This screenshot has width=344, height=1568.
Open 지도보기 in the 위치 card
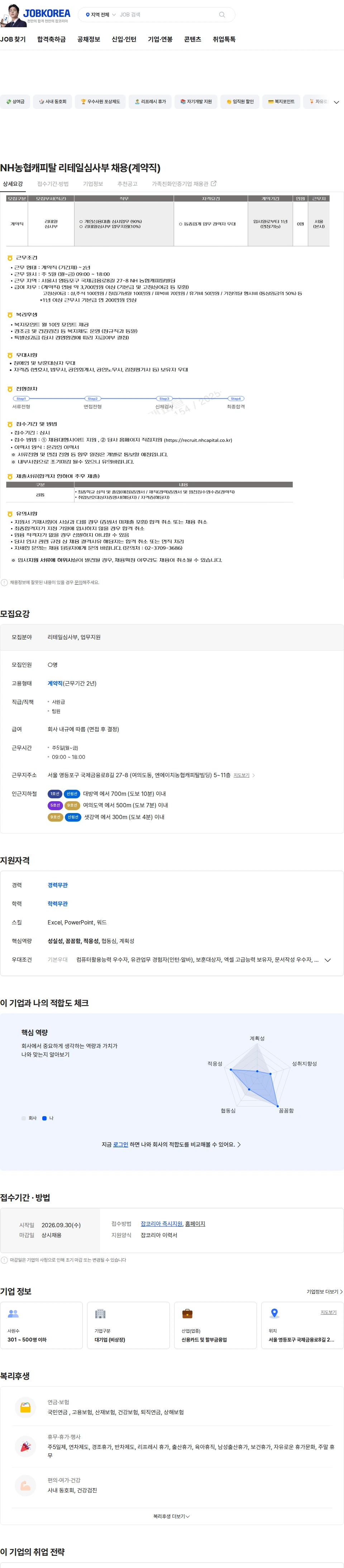[x=329, y=1312]
